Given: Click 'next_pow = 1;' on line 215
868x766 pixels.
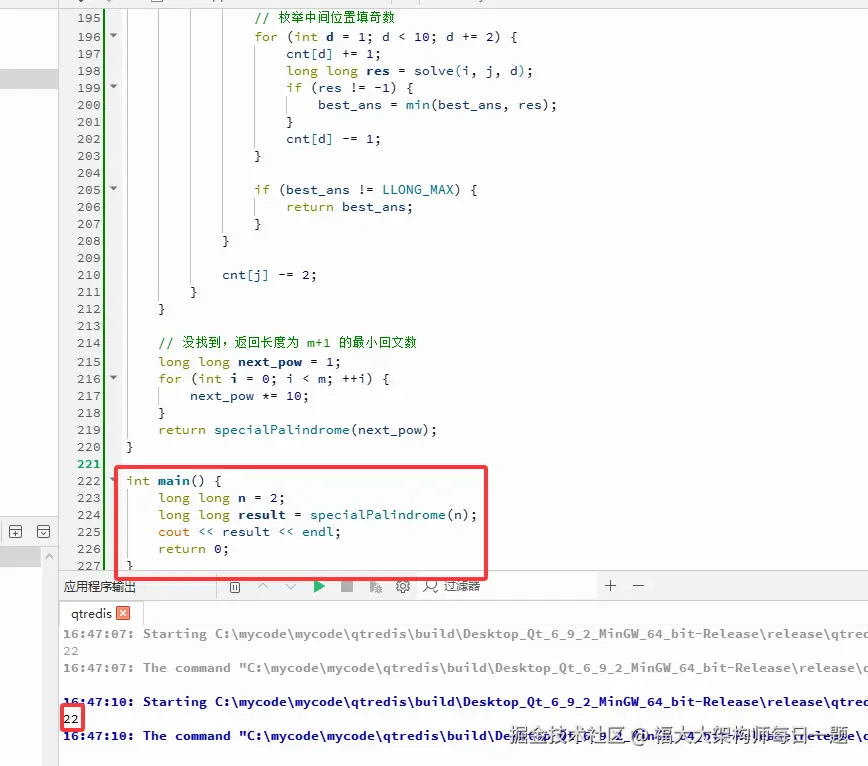Looking at the screenshot, I should point(289,362).
